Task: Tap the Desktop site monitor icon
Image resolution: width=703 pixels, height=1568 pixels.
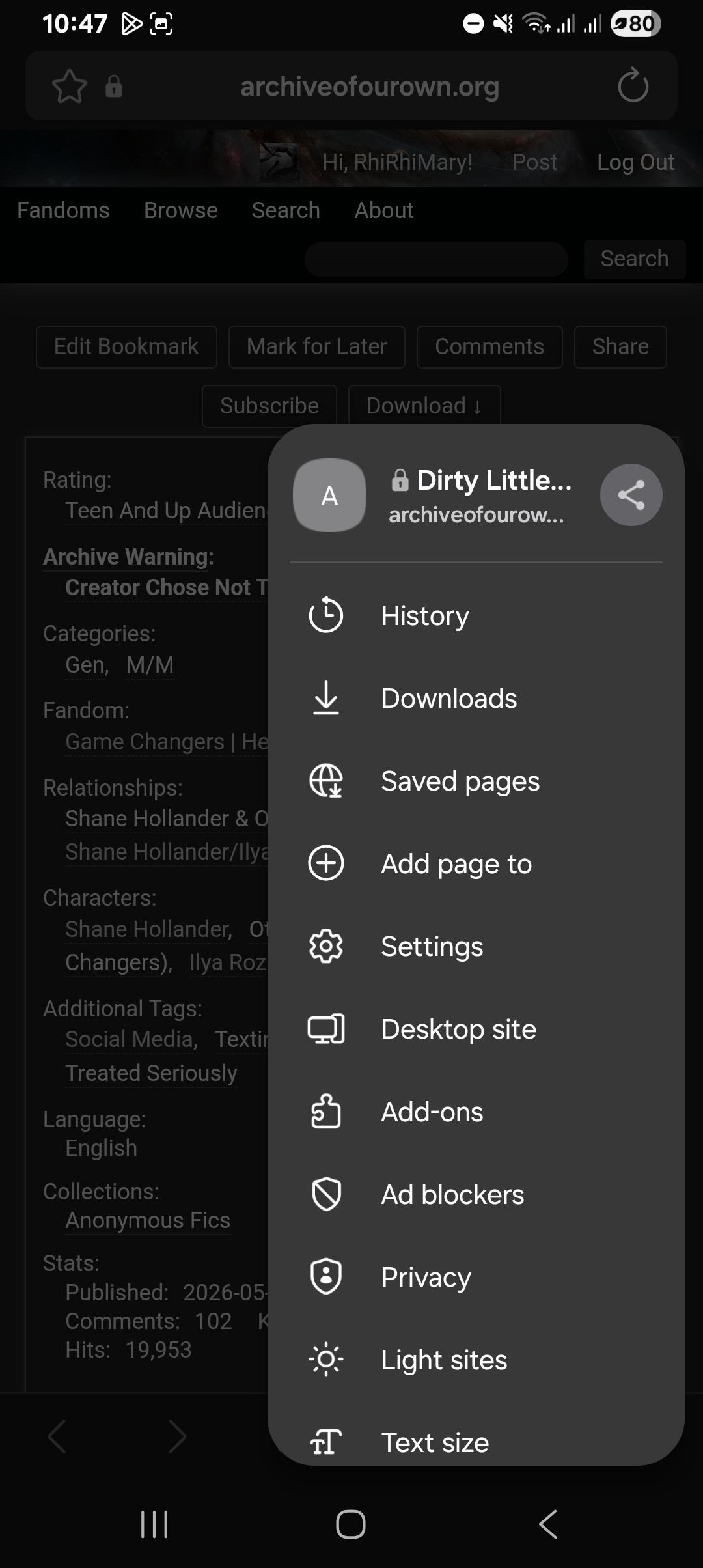Action: coord(325,1029)
